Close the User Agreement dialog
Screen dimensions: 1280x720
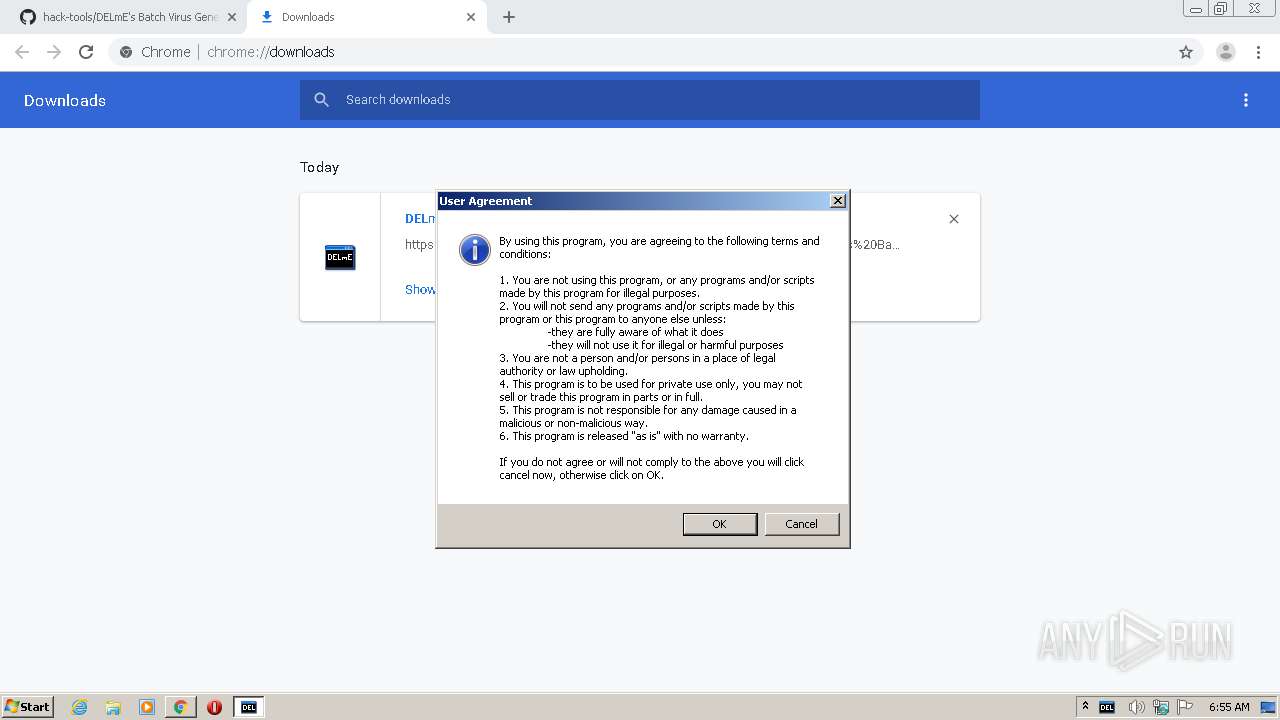click(x=838, y=201)
